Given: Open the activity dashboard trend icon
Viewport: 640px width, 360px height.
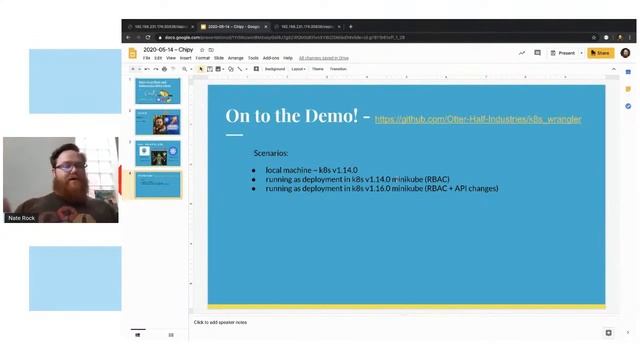Looking at the screenshot, I should click(522, 53).
